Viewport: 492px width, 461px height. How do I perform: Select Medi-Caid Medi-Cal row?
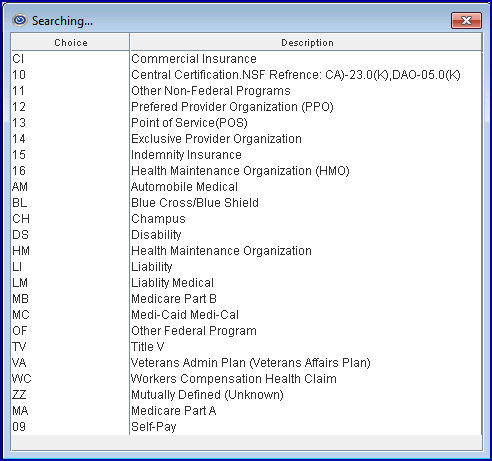pyautogui.click(x=247, y=315)
